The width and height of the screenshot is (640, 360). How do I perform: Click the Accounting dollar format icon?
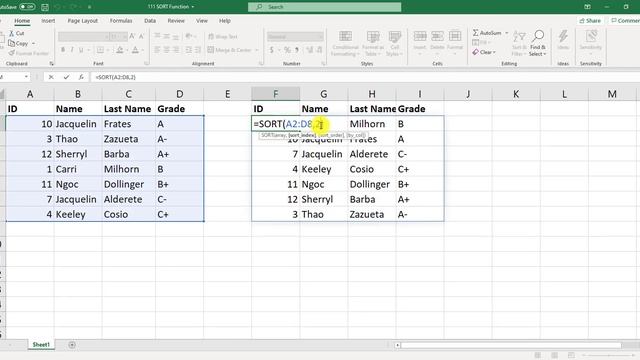[x=272, y=50]
